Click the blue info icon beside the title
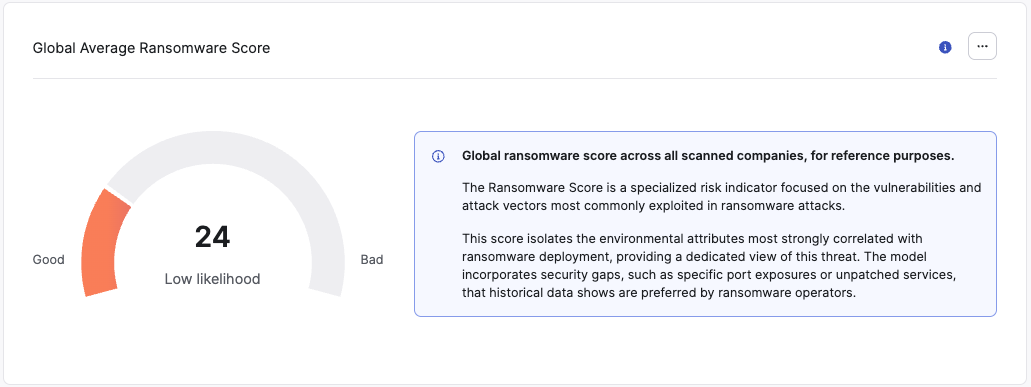The width and height of the screenshot is (1031, 387). pyautogui.click(x=945, y=47)
